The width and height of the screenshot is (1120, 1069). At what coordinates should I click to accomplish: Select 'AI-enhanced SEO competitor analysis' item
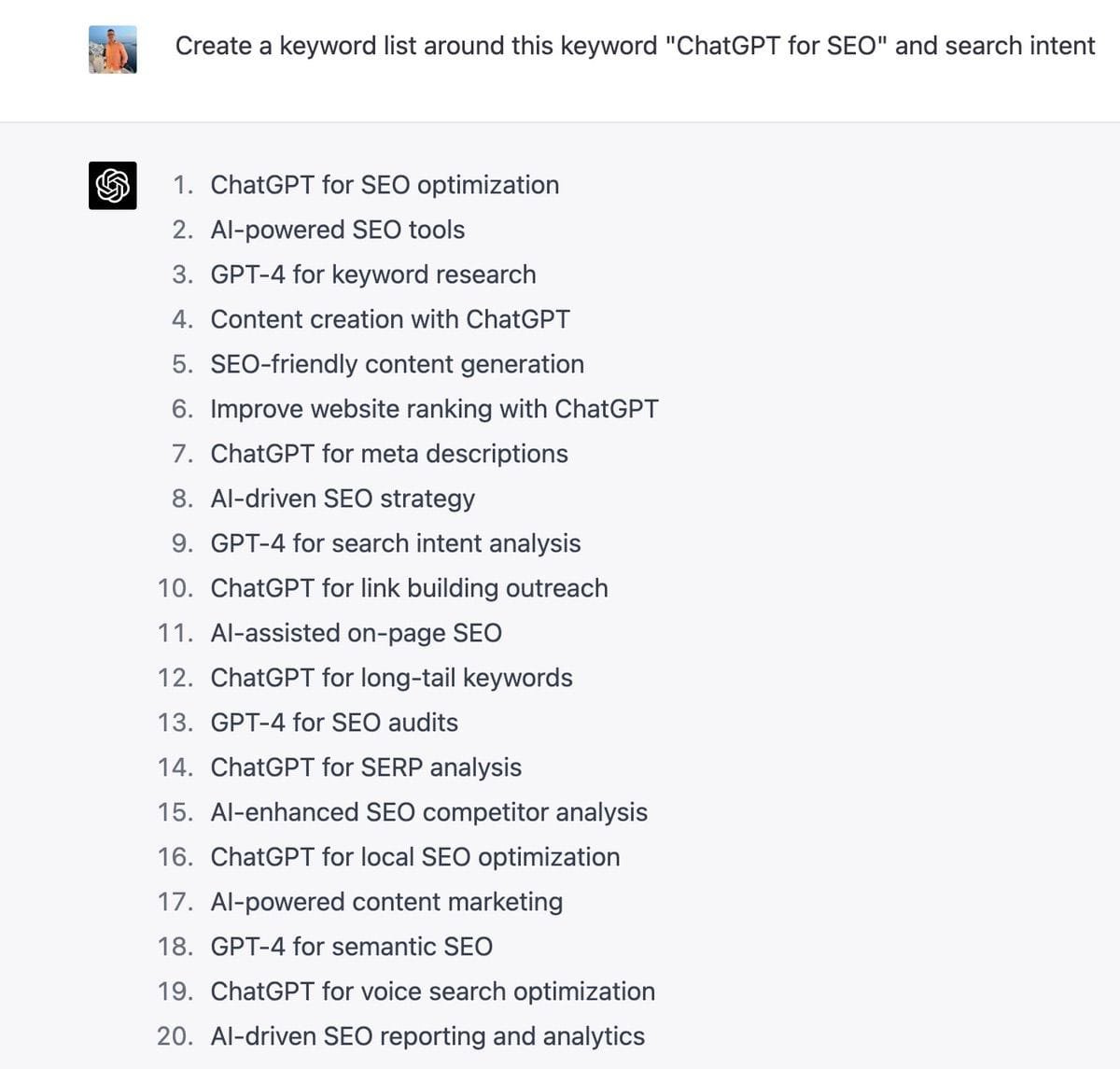(429, 812)
